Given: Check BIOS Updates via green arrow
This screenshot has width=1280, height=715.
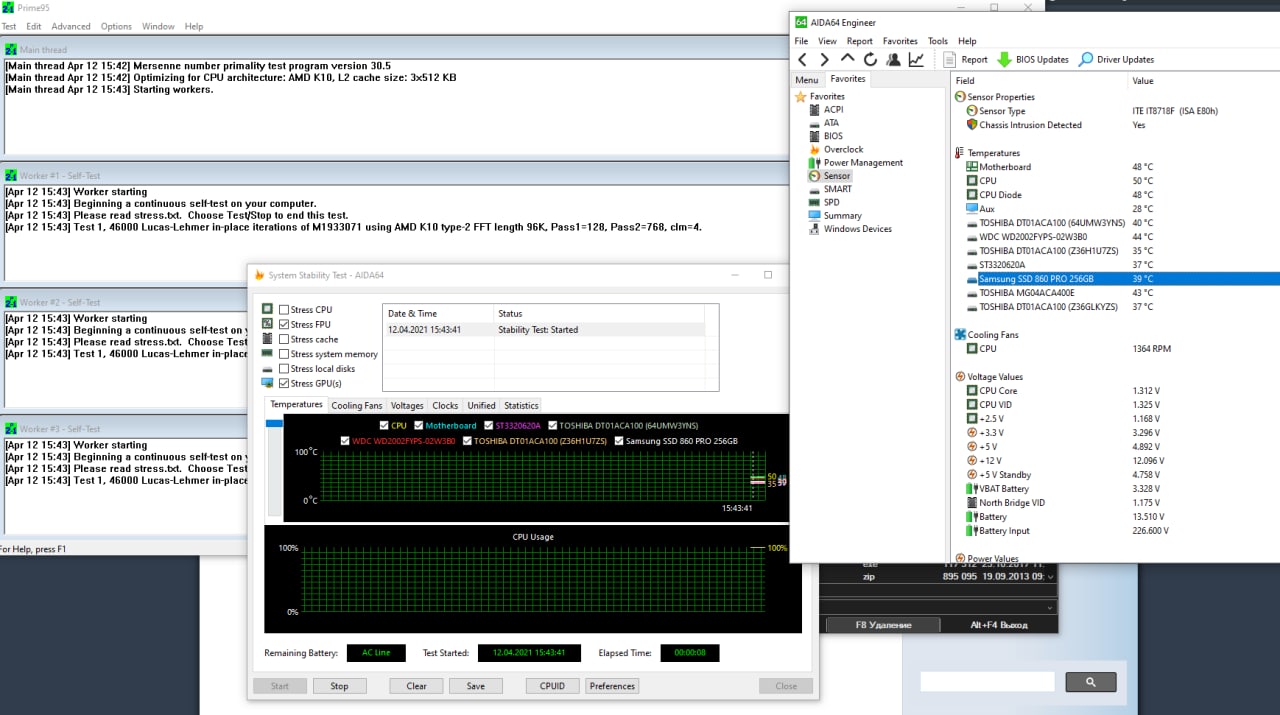Looking at the screenshot, I should point(1033,59).
